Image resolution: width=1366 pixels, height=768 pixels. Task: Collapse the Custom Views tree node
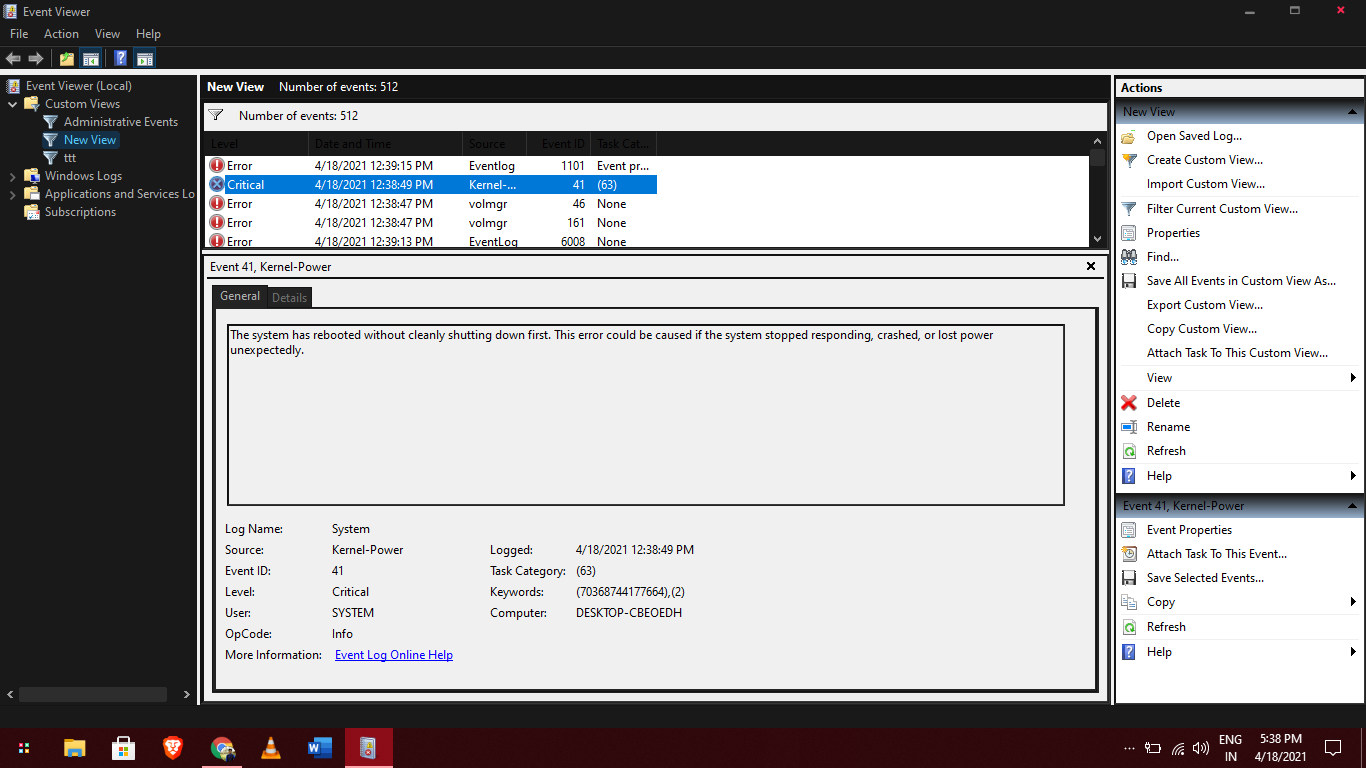pos(12,104)
